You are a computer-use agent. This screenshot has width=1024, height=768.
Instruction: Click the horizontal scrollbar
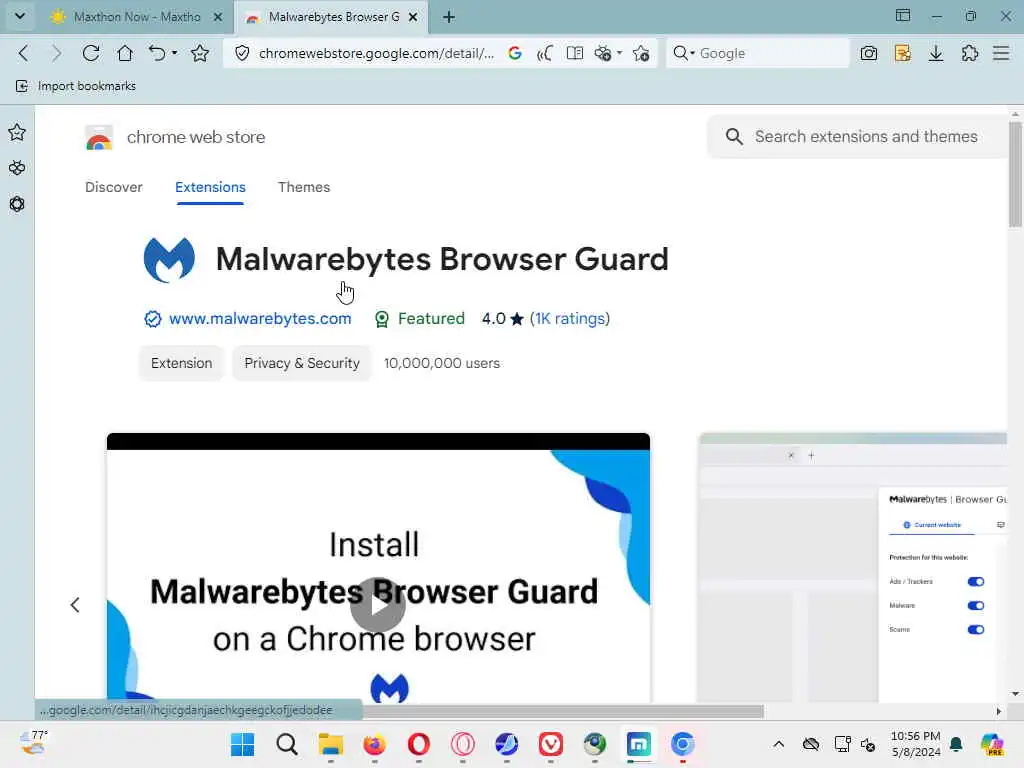[x=563, y=711]
